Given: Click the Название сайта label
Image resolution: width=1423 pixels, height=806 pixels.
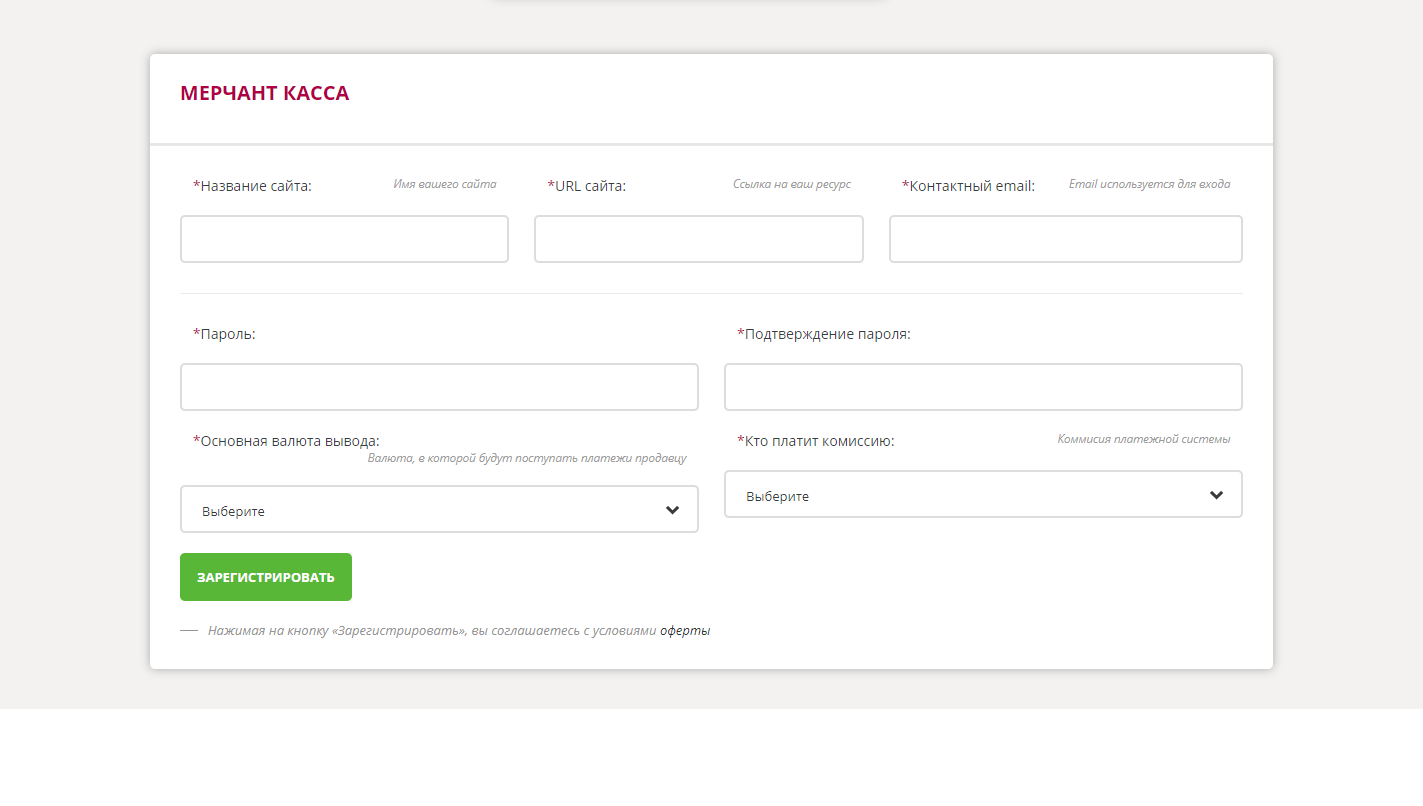Looking at the screenshot, I should click(256, 186).
